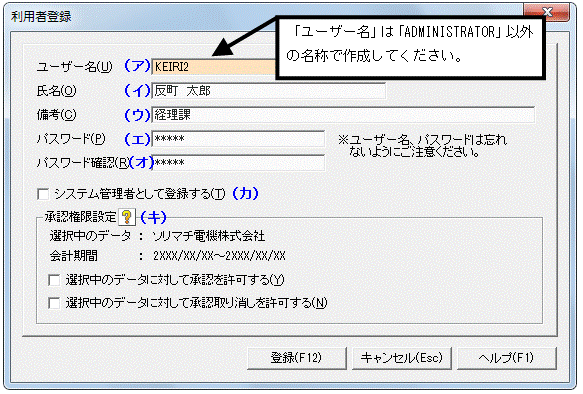Open ヘルプ(F1) button
The image size is (583, 394).
click(x=506, y=358)
